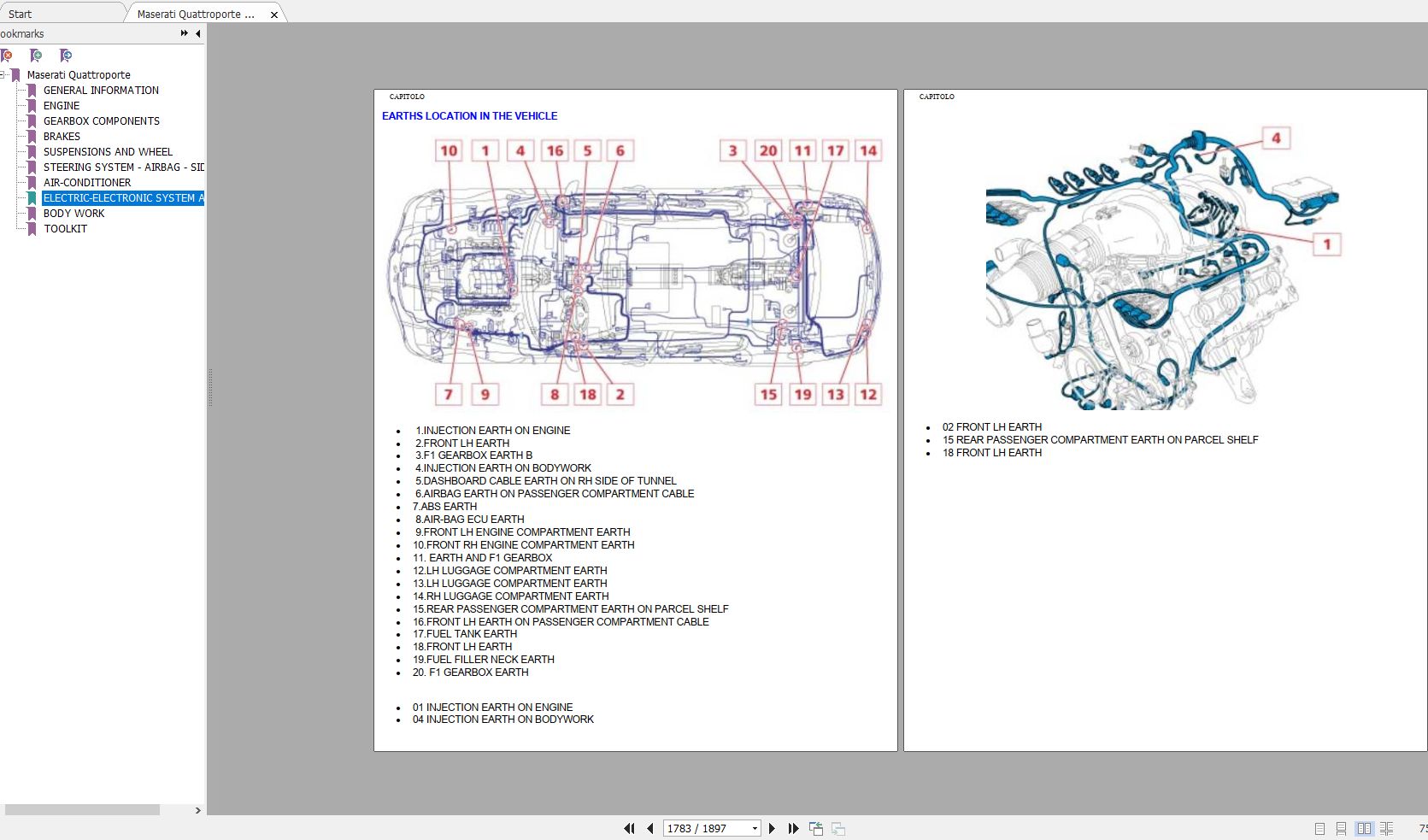Click the 19.FUEL FILLER NECK EARTH line

(x=484, y=660)
